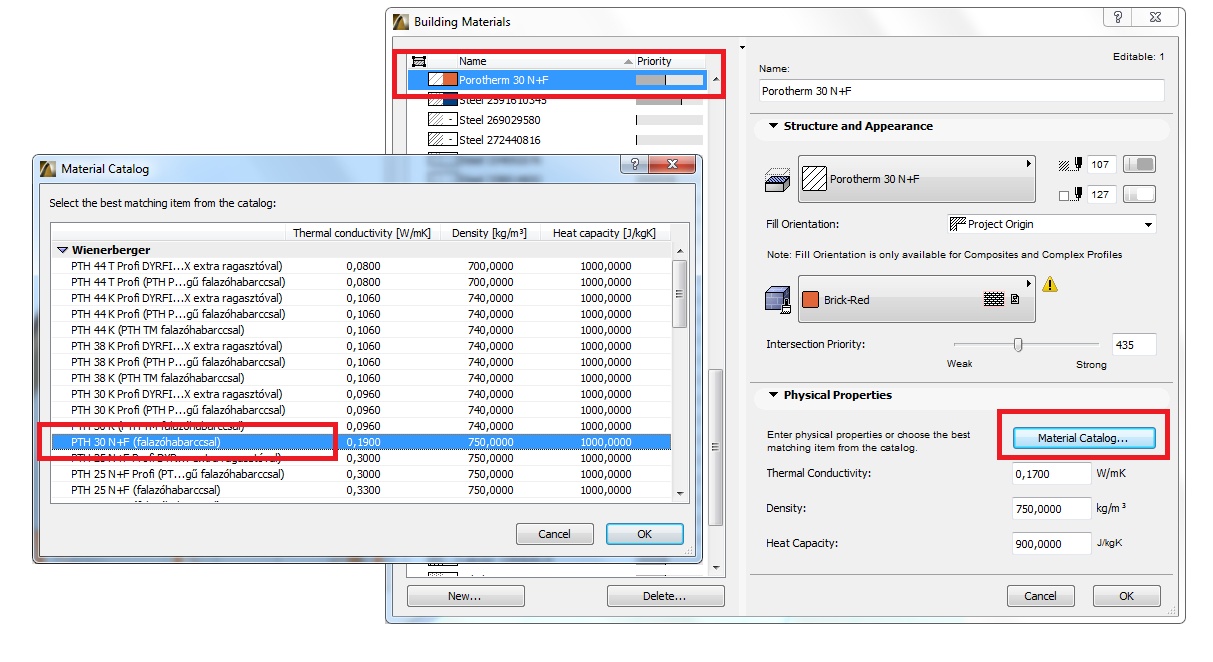Select the PTH 25 N+F Profi (PTH P...gű falazóhabarccsal) row
Viewport: 1213px width, 662px height.
coord(361,474)
